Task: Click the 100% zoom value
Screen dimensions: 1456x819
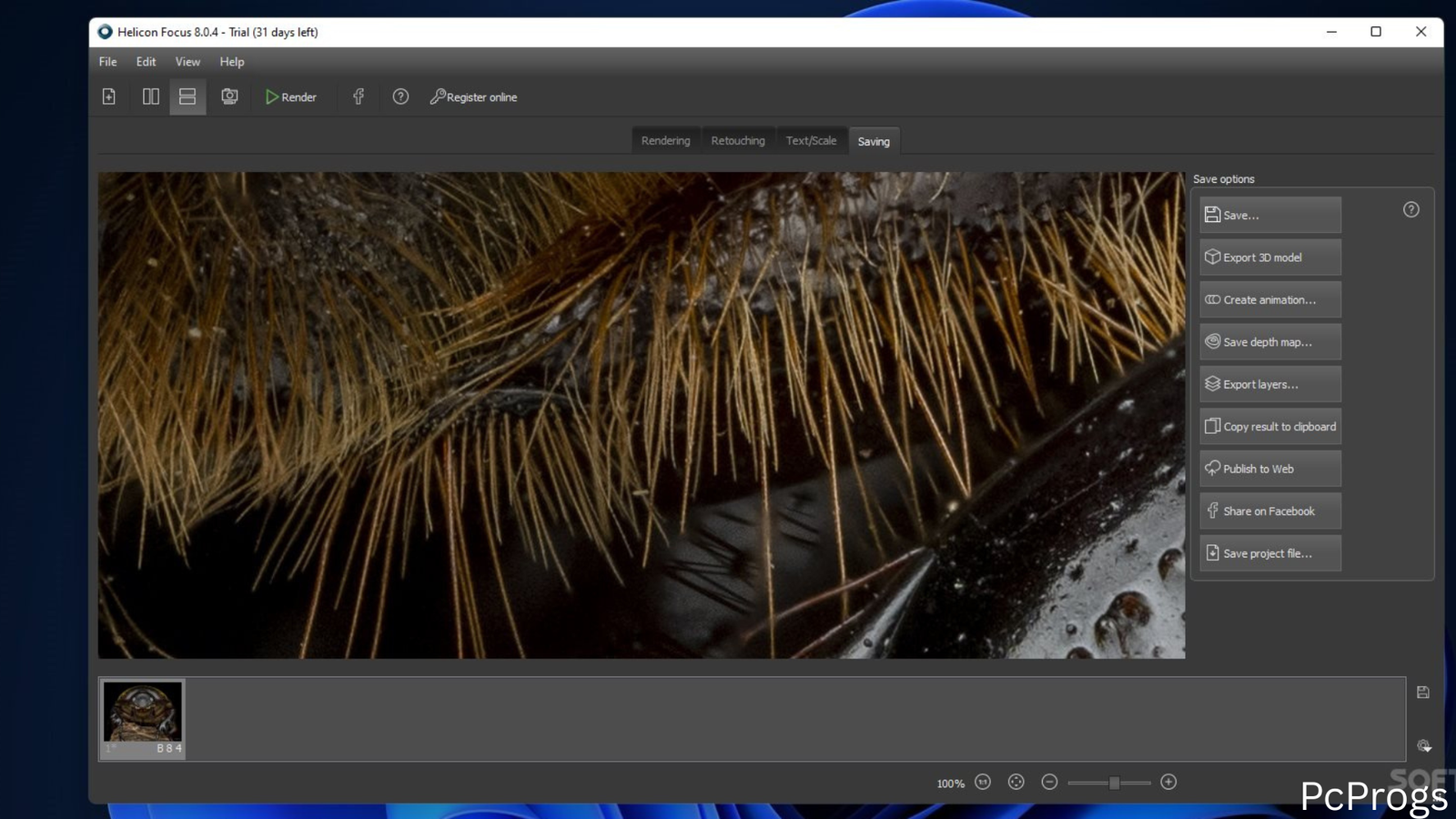Action: pos(950,784)
